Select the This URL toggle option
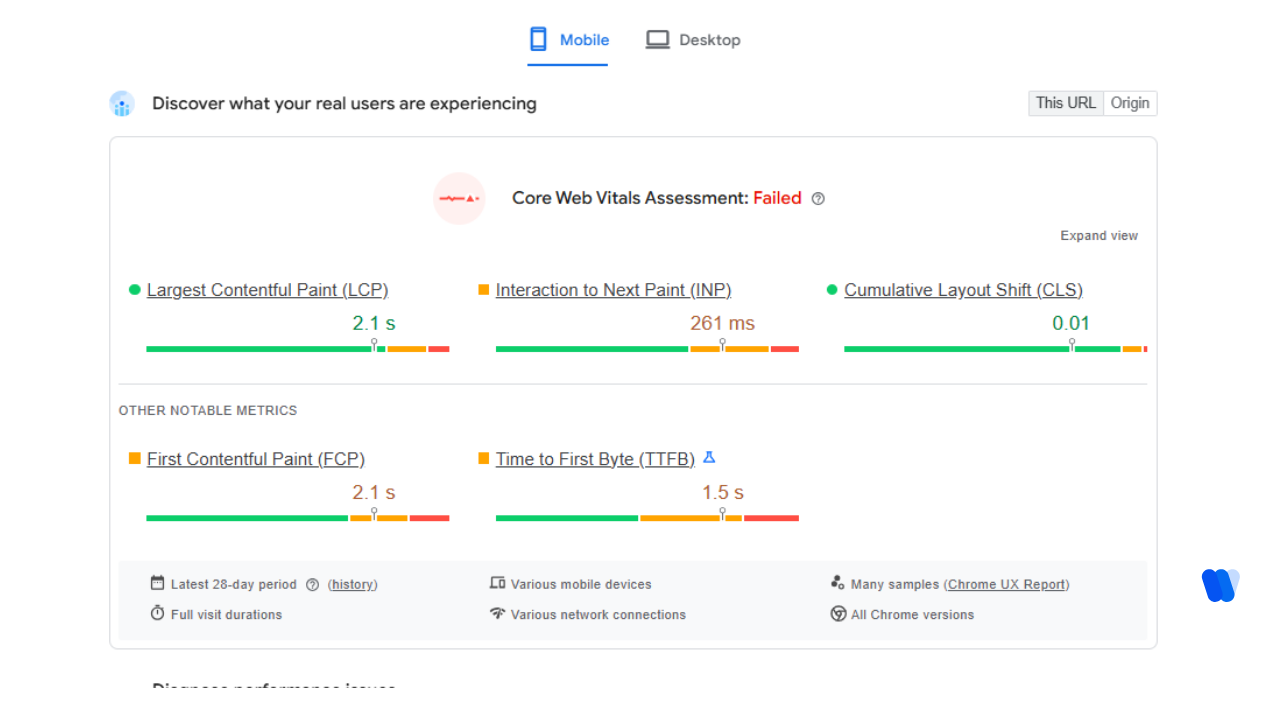 coord(1065,103)
